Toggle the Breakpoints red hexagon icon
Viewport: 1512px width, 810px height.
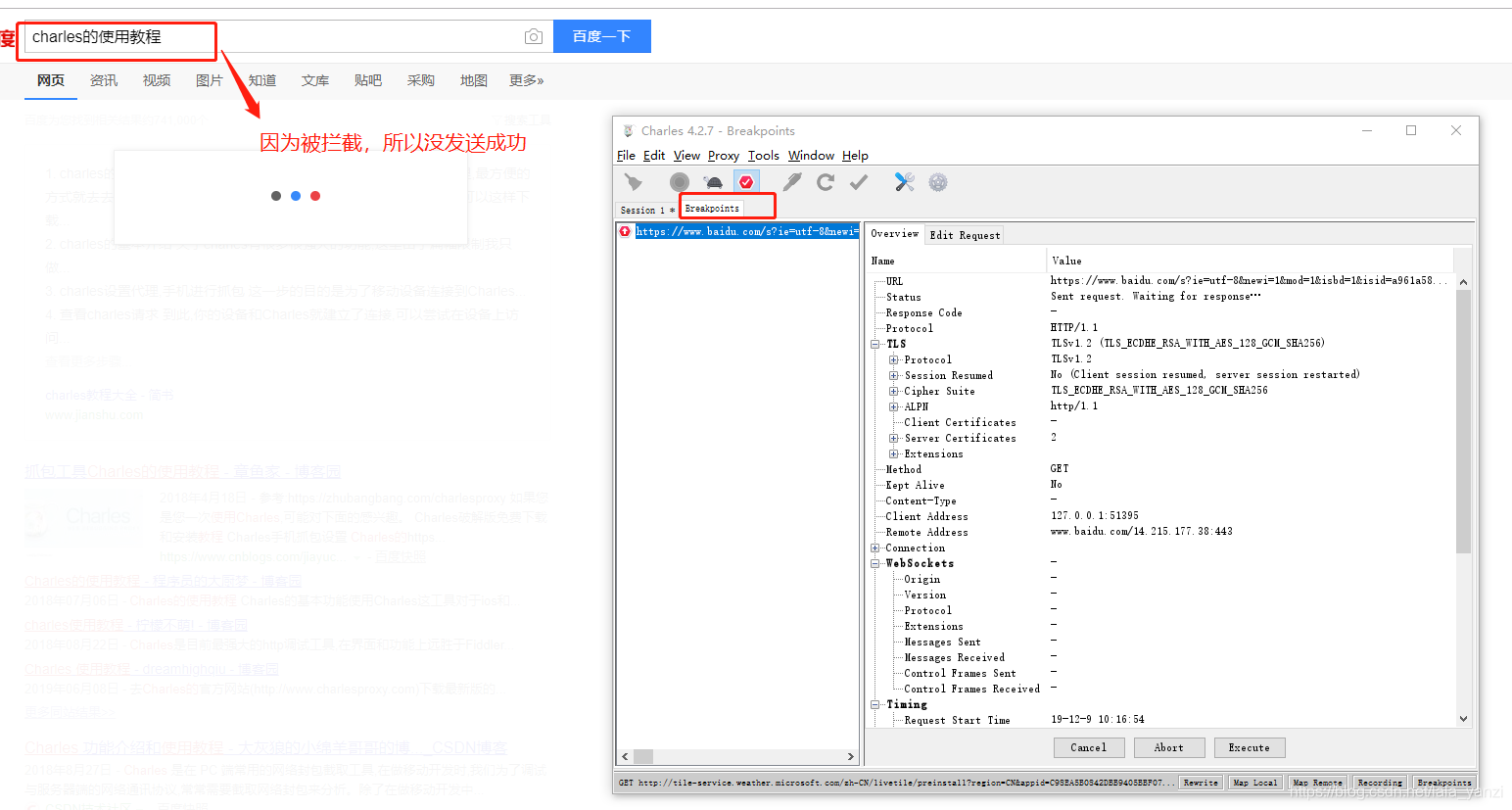[x=746, y=182]
